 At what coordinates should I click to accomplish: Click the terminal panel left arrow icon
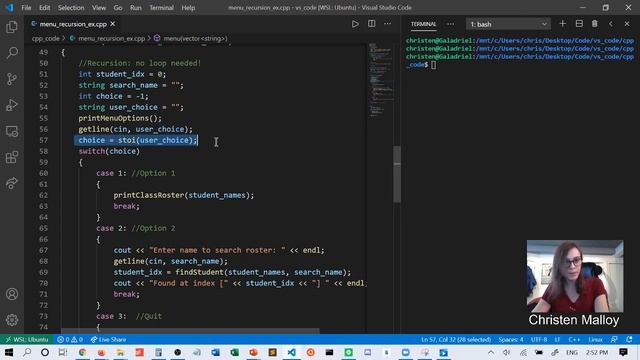tap(611, 24)
